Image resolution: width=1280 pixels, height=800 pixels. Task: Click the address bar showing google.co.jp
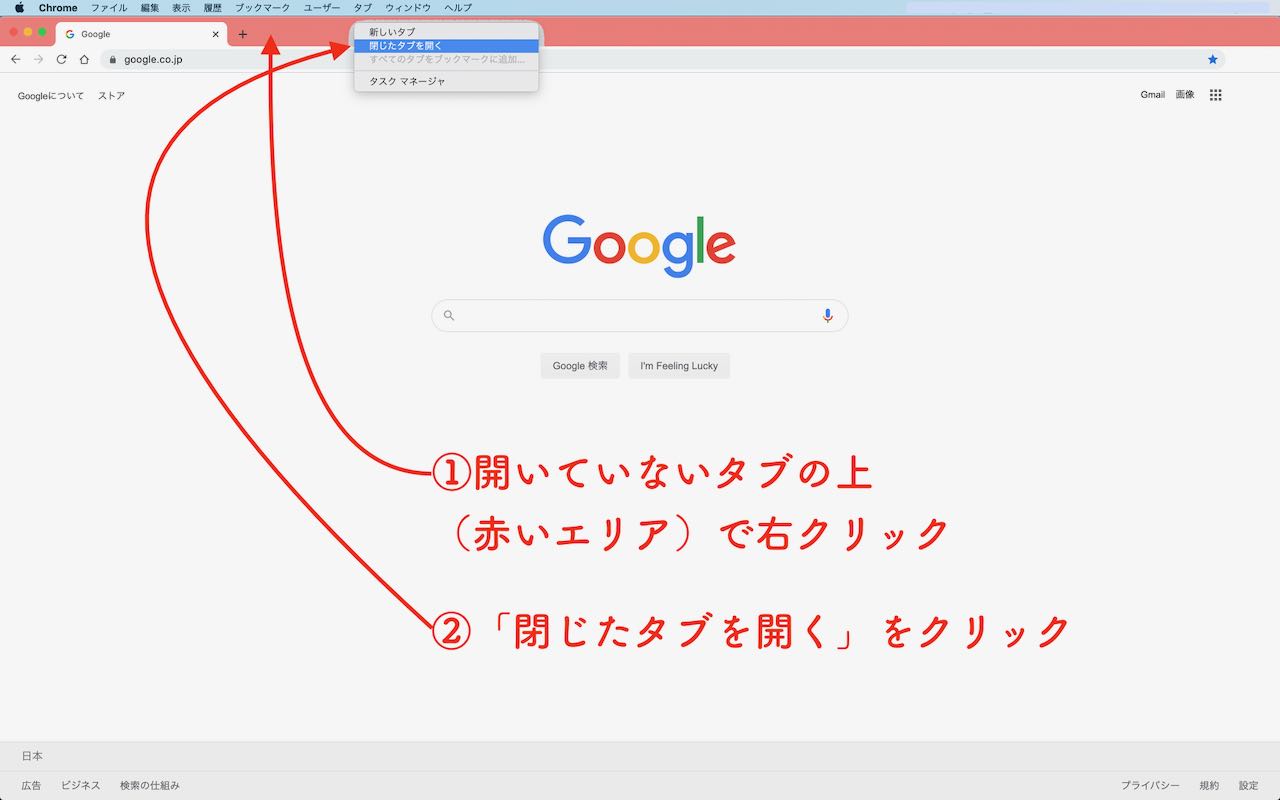662,59
